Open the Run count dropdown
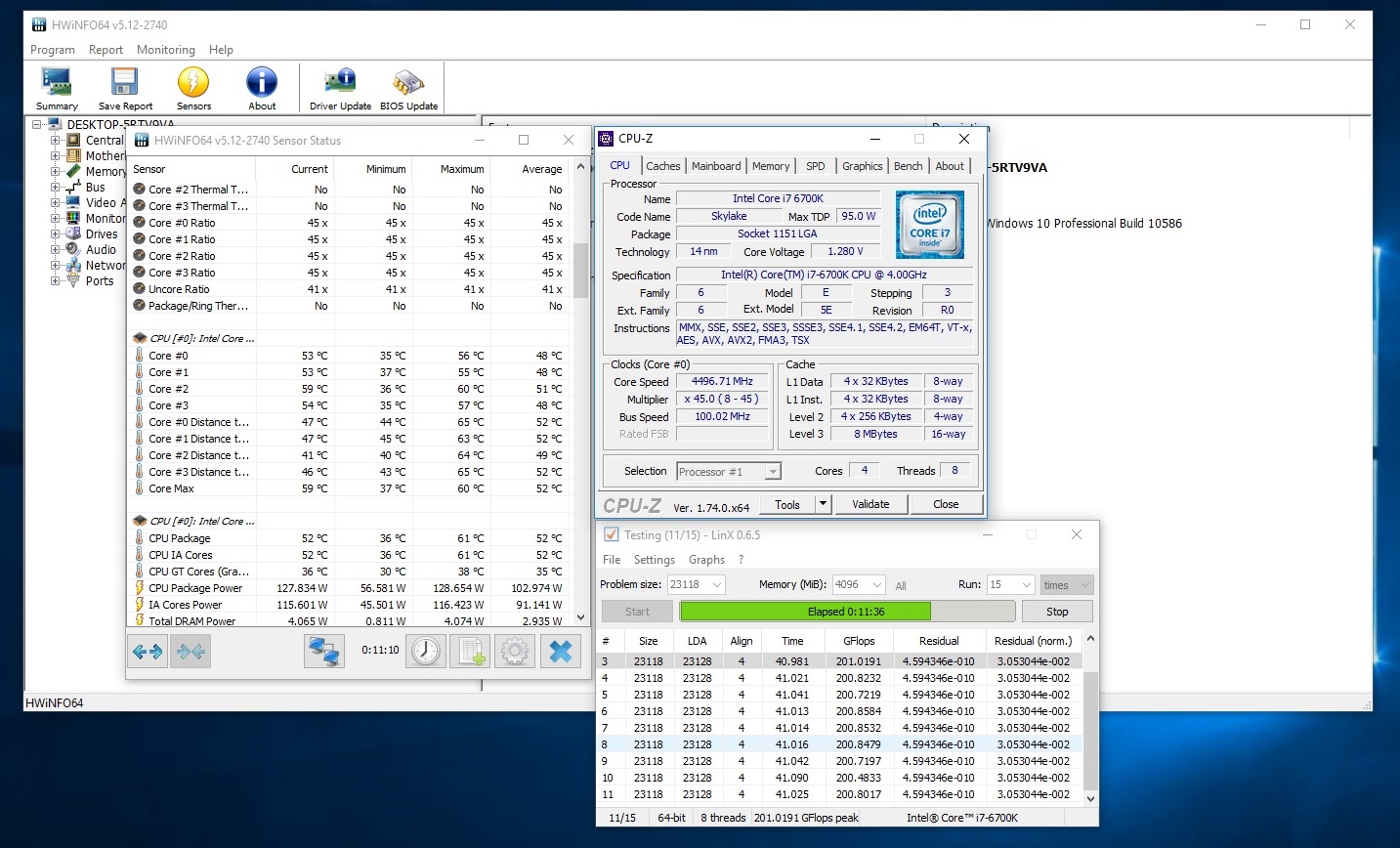 click(x=1026, y=585)
